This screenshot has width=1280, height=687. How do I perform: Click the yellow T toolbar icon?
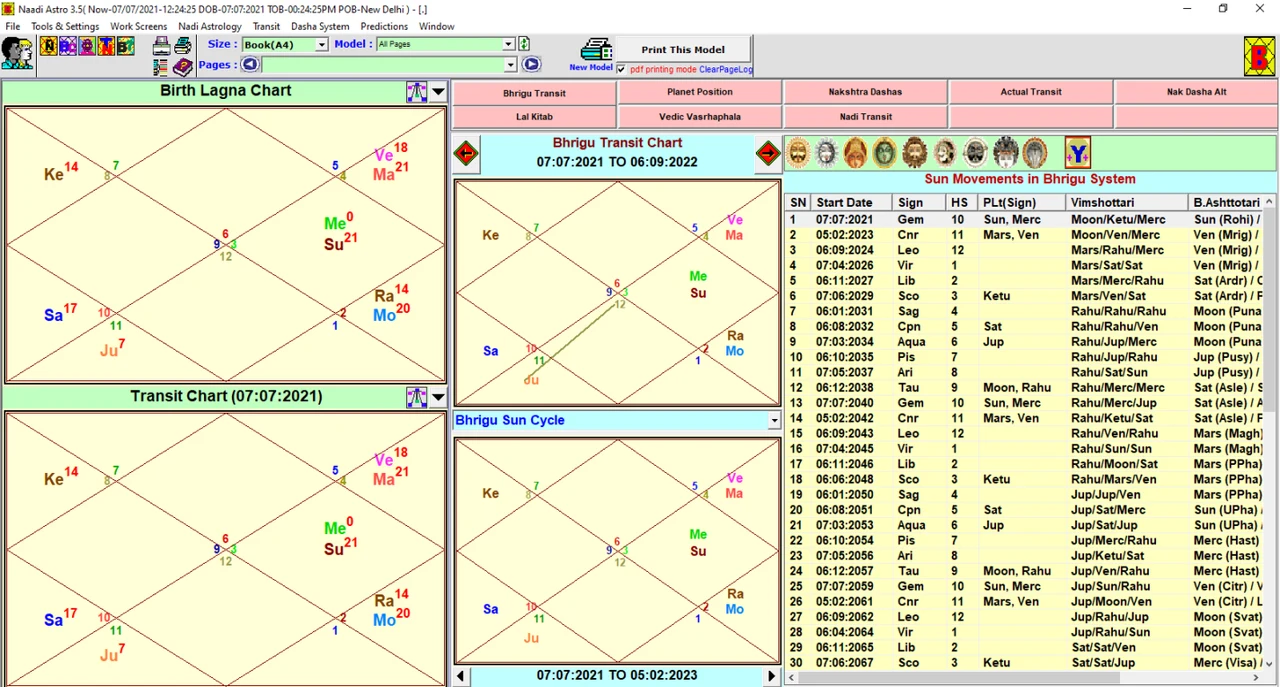coord(107,45)
